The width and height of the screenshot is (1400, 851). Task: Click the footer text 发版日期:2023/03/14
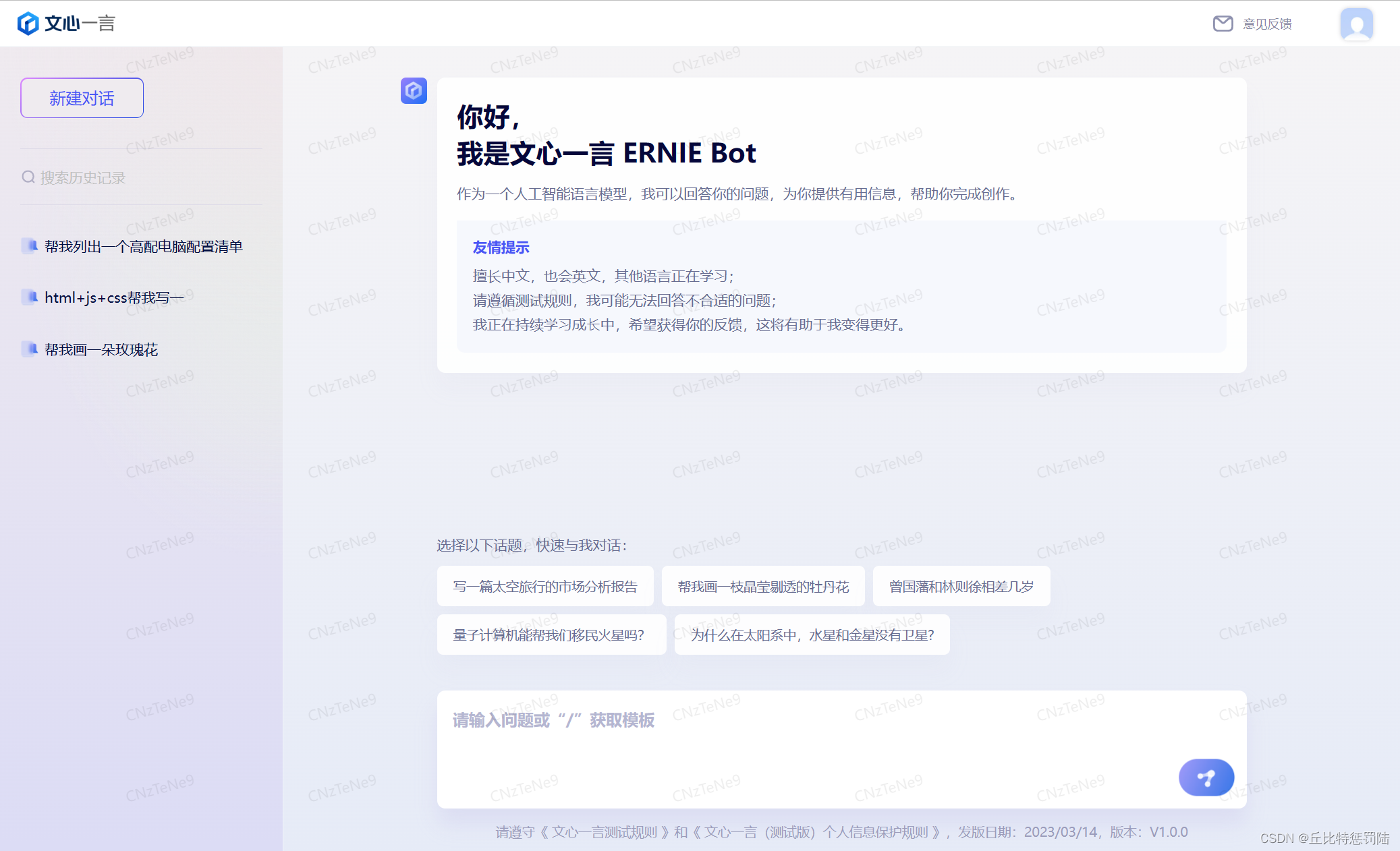tap(1028, 831)
